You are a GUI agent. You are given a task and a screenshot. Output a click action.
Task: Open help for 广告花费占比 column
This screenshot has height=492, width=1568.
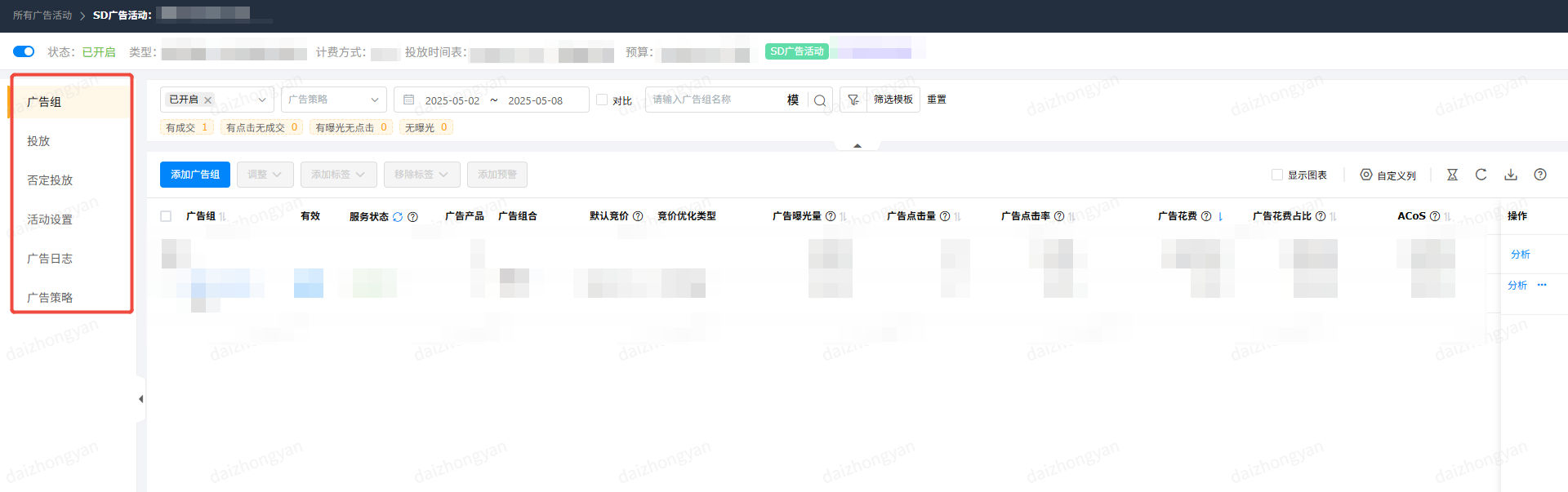(1321, 216)
